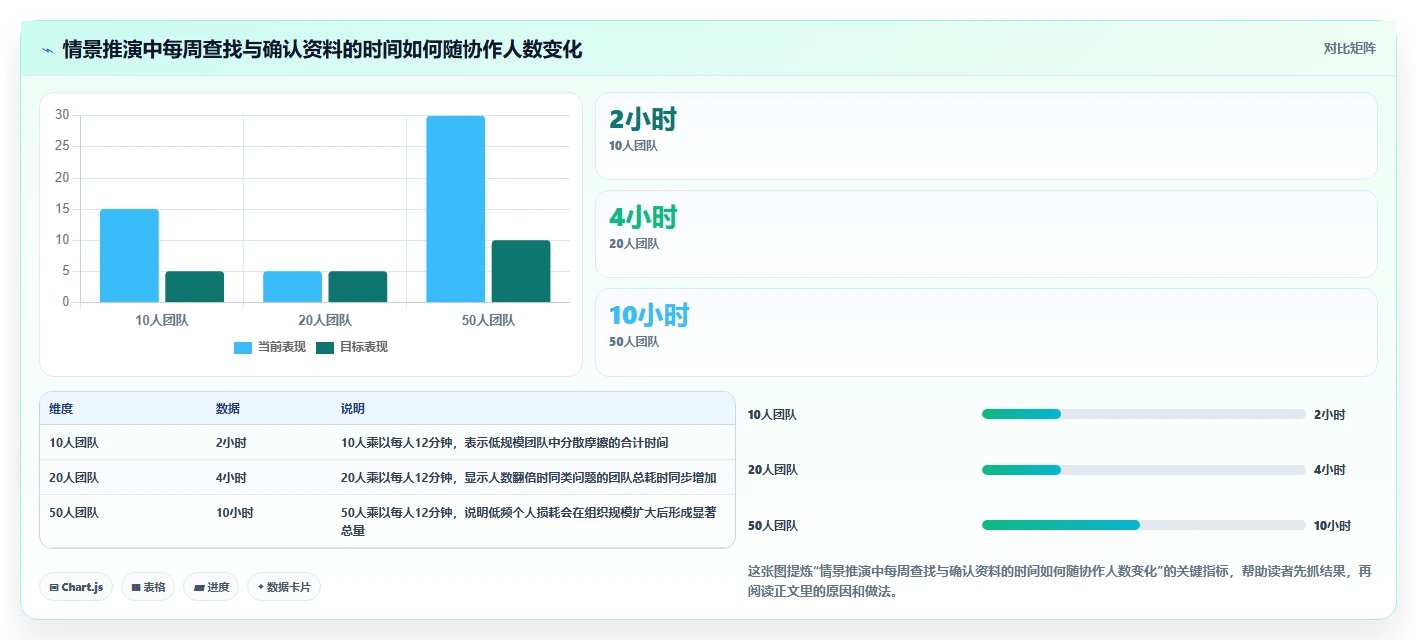Click the 50人团队 axis label under the chart

point(488,321)
